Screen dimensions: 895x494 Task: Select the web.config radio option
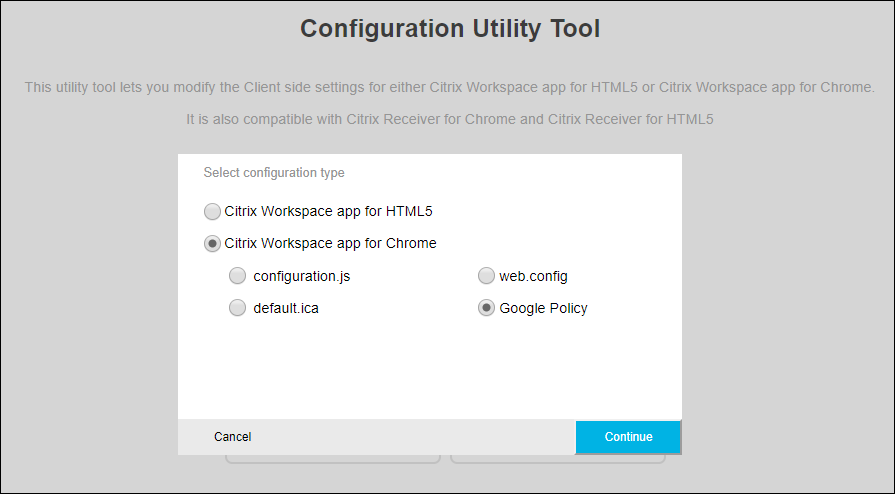click(486, 276)
